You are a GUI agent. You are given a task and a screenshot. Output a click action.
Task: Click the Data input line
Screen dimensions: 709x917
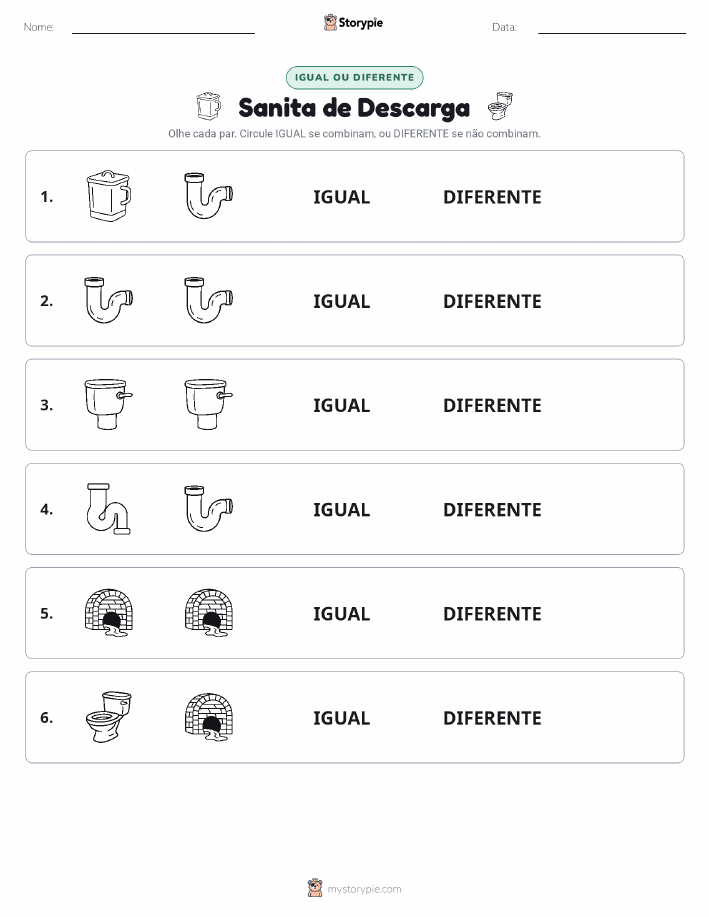612,28
